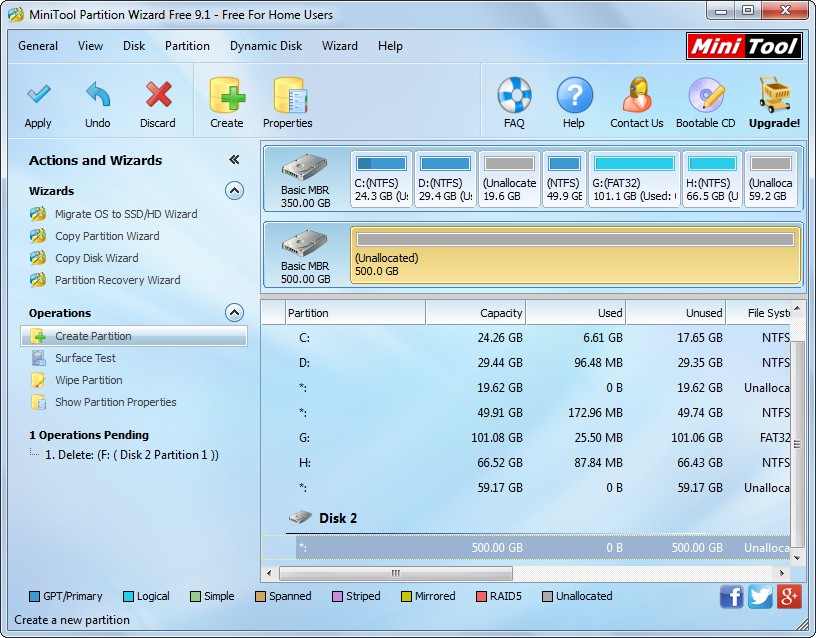The height and width of the screenshot is (638, 816).
Task: Select the 500.00 GB Basic MBR disk icon
Action: [304, 244]
